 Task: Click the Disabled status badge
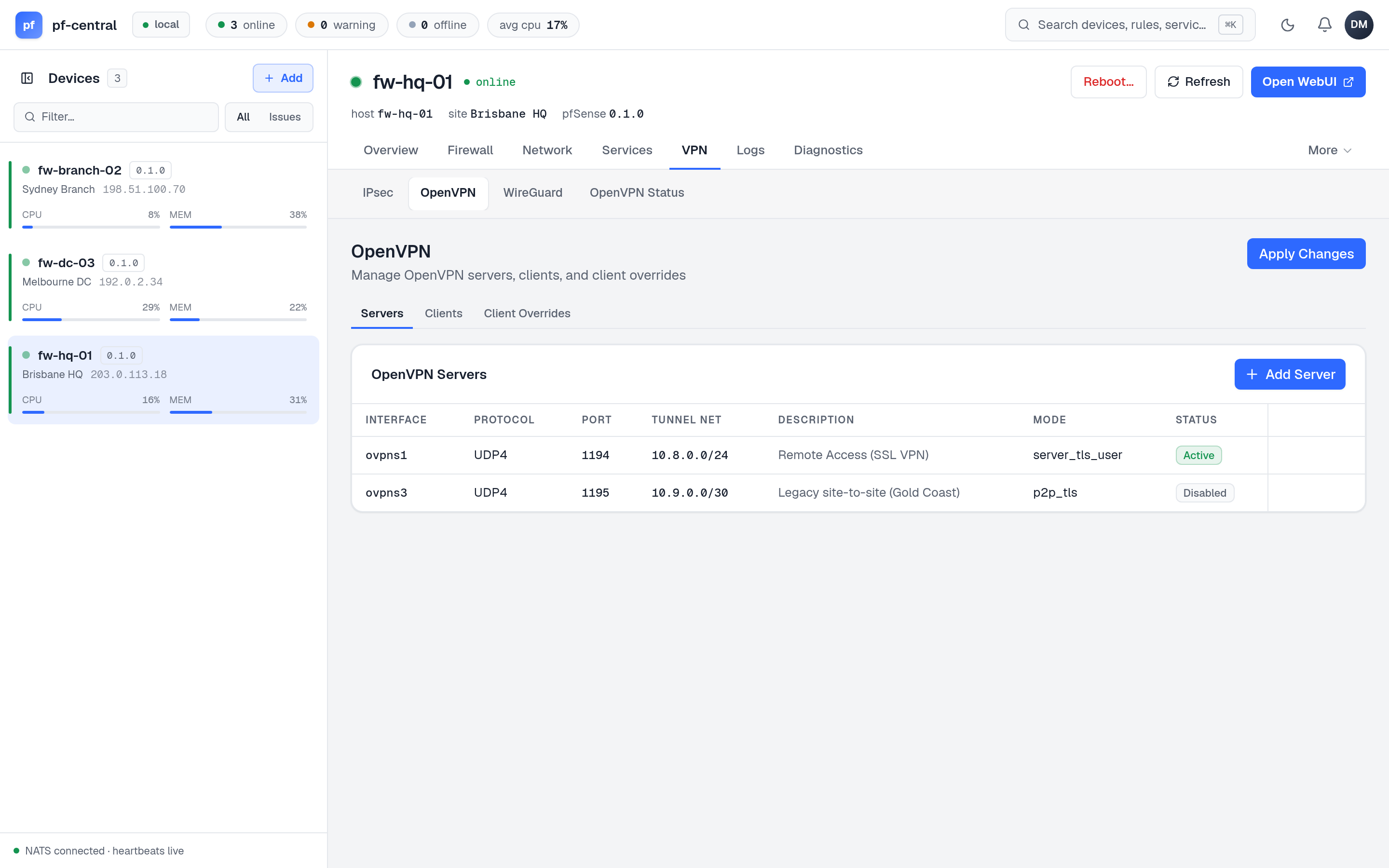click(x=1204, y=493)
